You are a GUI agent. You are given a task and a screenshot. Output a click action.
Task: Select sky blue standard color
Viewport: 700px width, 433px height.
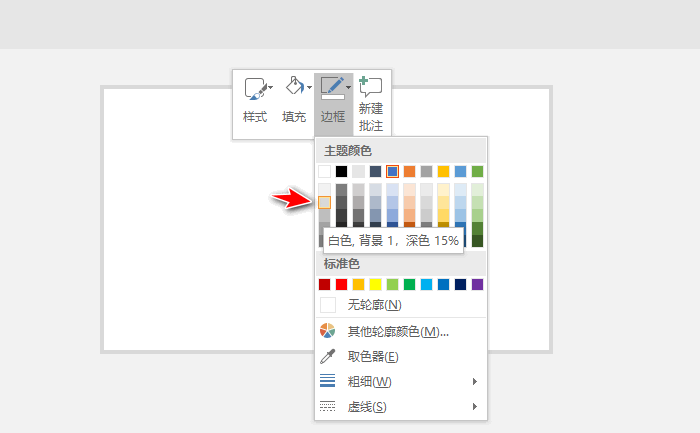pyautogui.click(x=426, y=284)
